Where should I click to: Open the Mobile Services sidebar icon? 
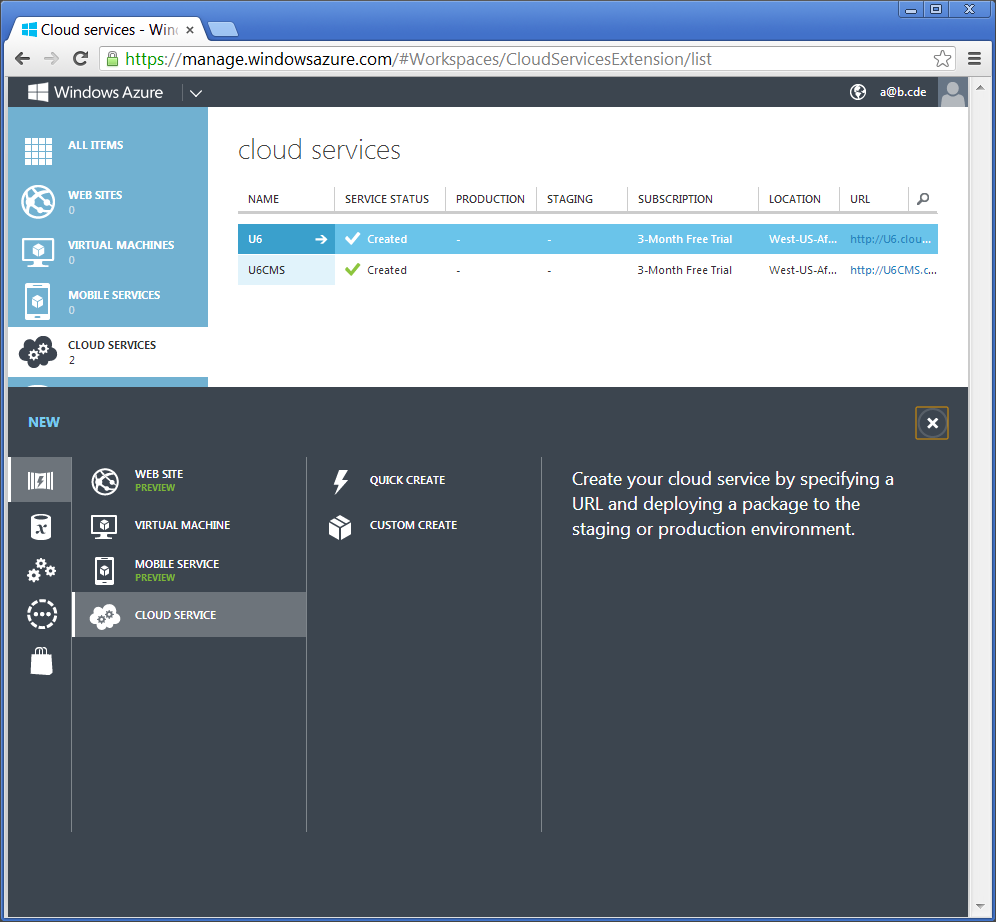pyautogui.click(x=38, y=301)
